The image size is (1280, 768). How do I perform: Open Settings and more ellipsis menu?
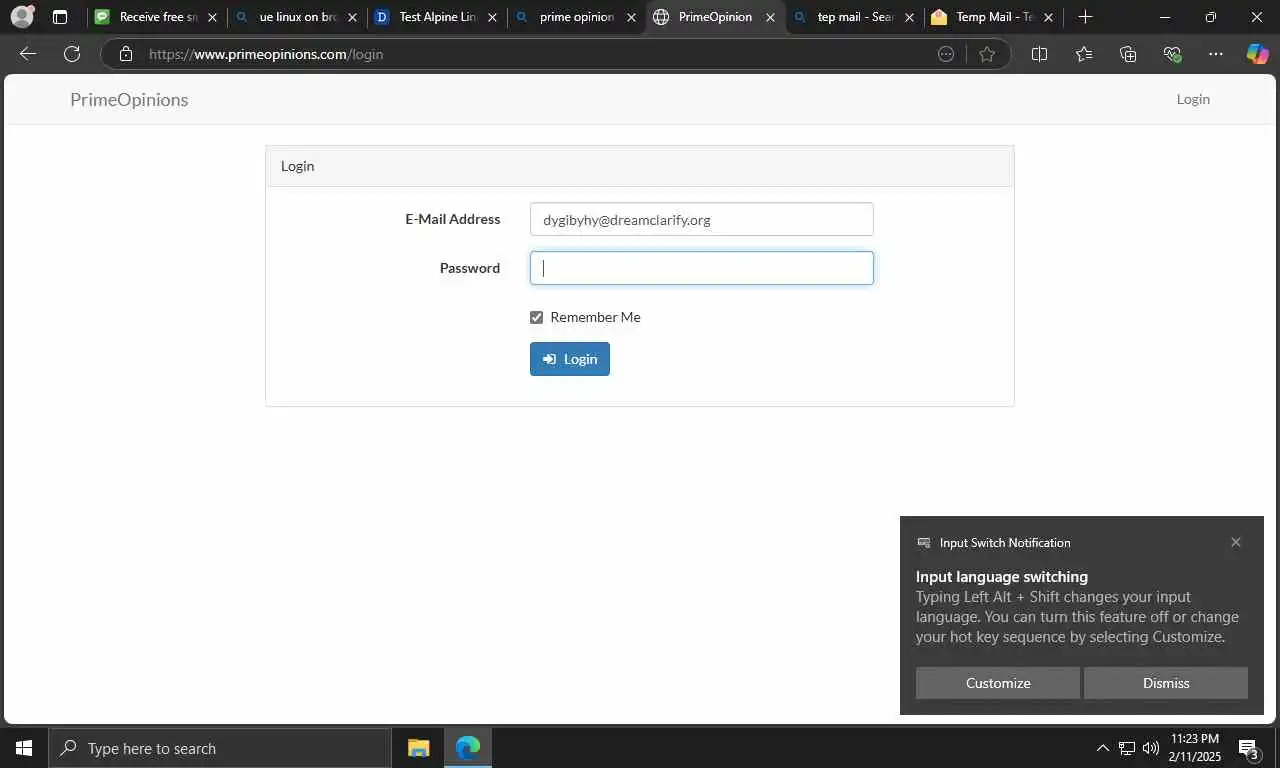pos(1215,54)
